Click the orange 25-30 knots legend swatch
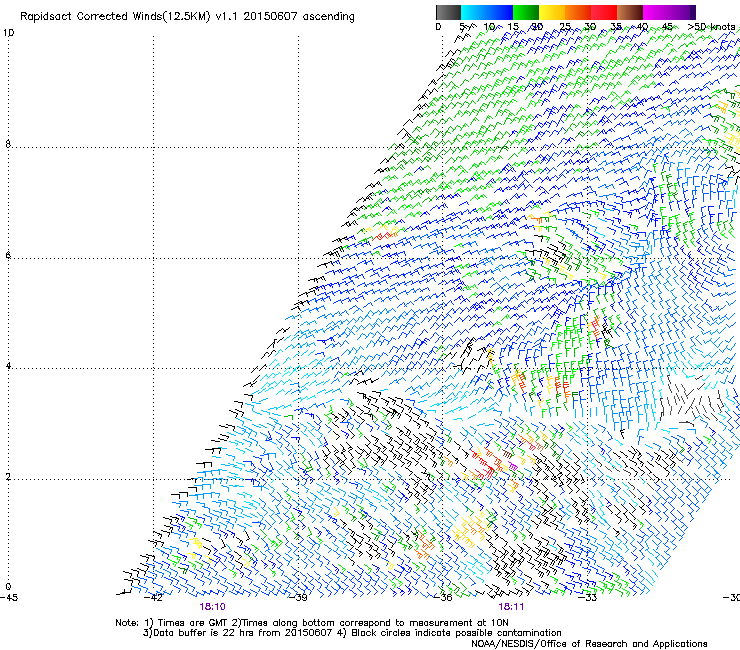The image size is (740, 650). pyautogui.click(x=578, y=12)
